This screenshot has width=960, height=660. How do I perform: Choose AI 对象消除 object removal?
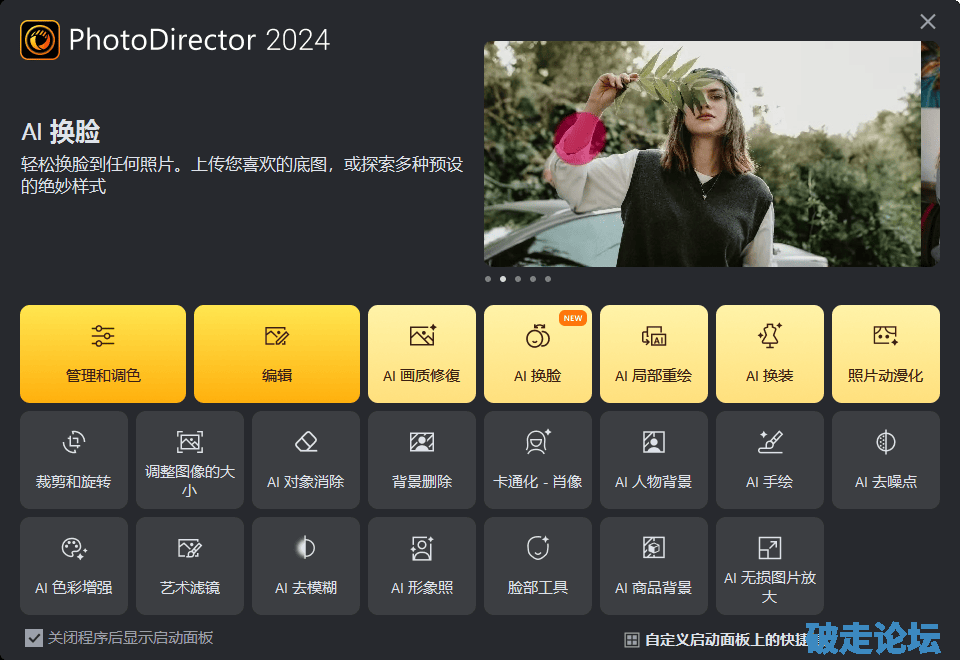[x=306, y=460]
